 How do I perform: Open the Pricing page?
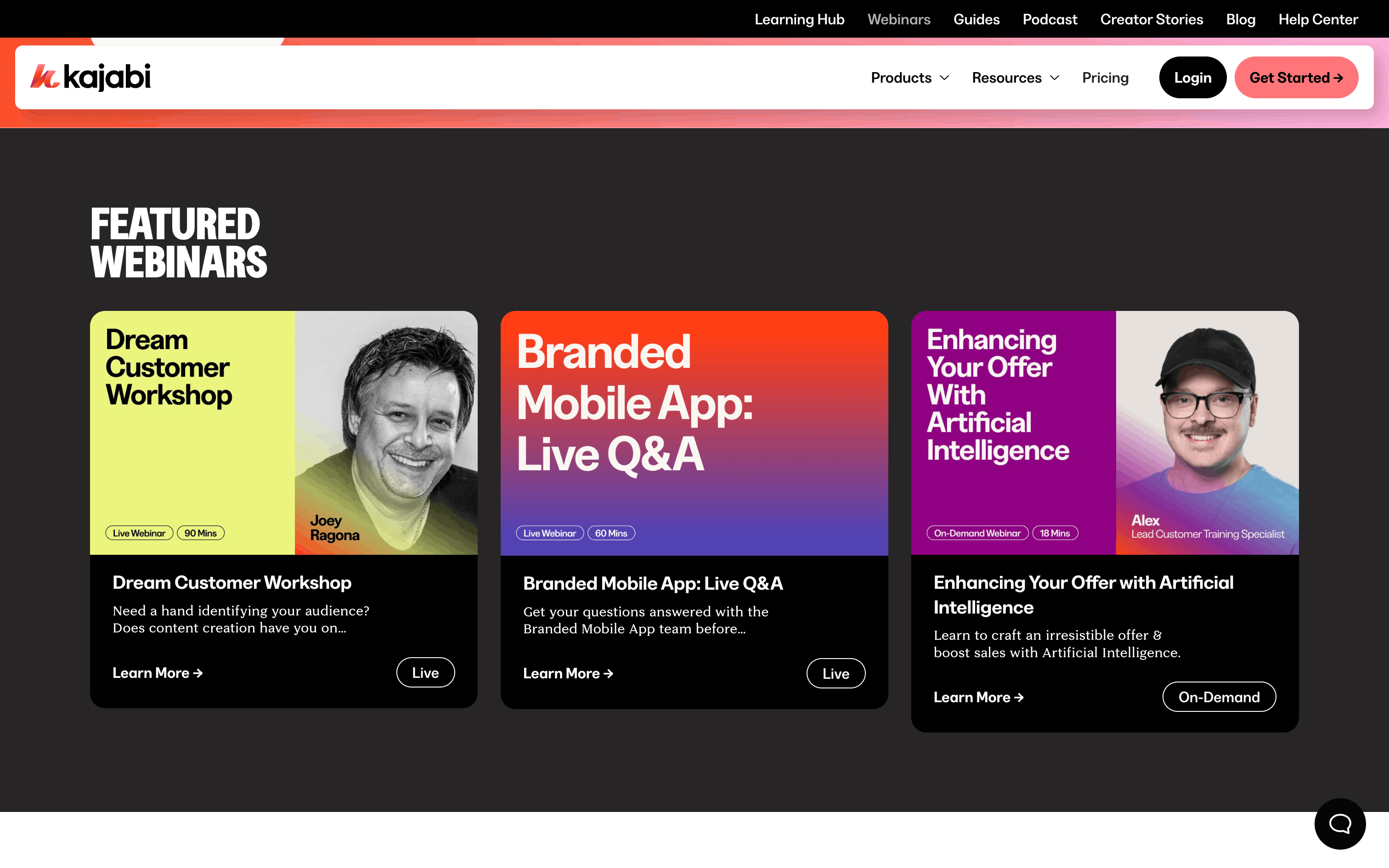(x=1105, y=78)
